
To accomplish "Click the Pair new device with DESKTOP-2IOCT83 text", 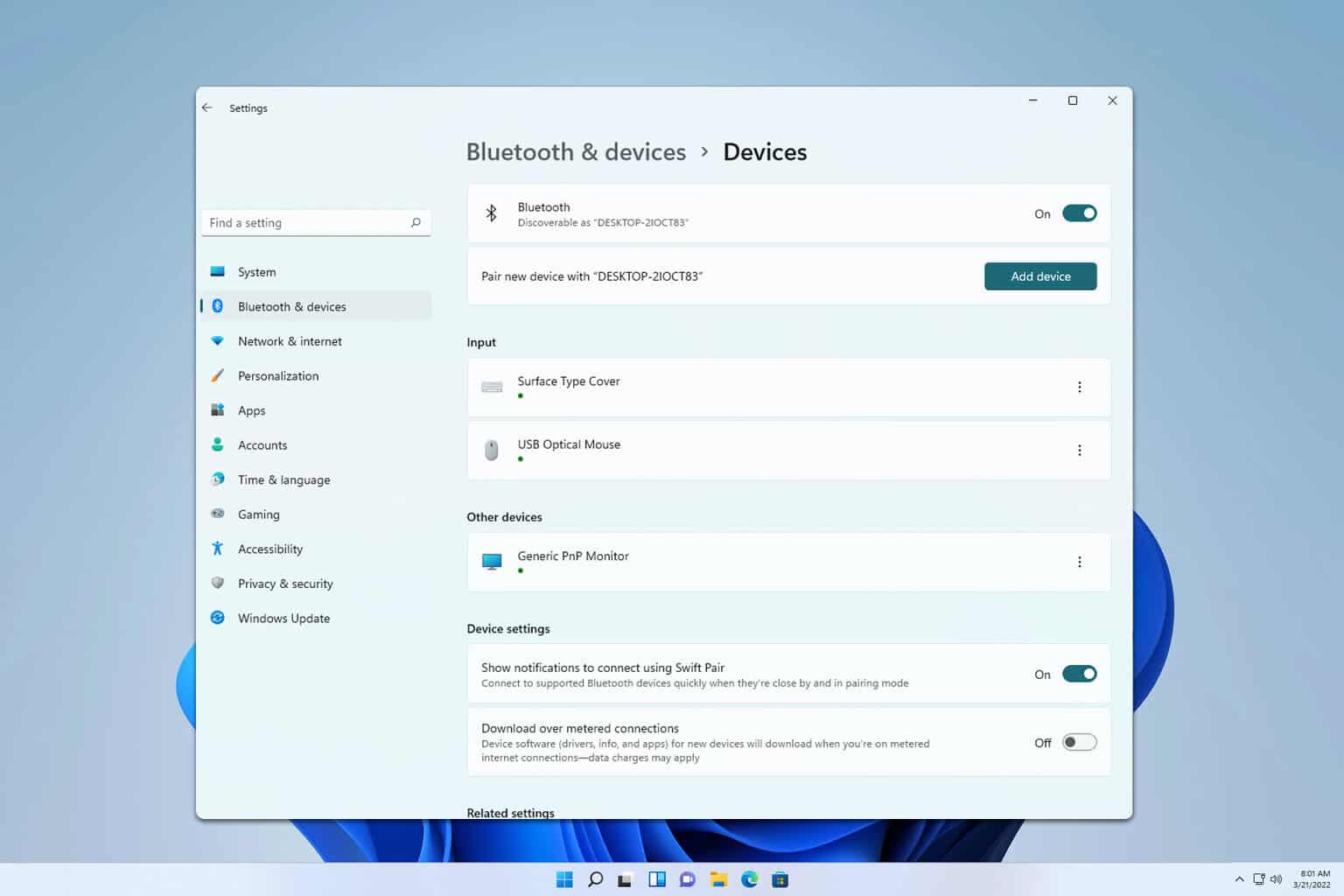I will click(x=591, y=276).
